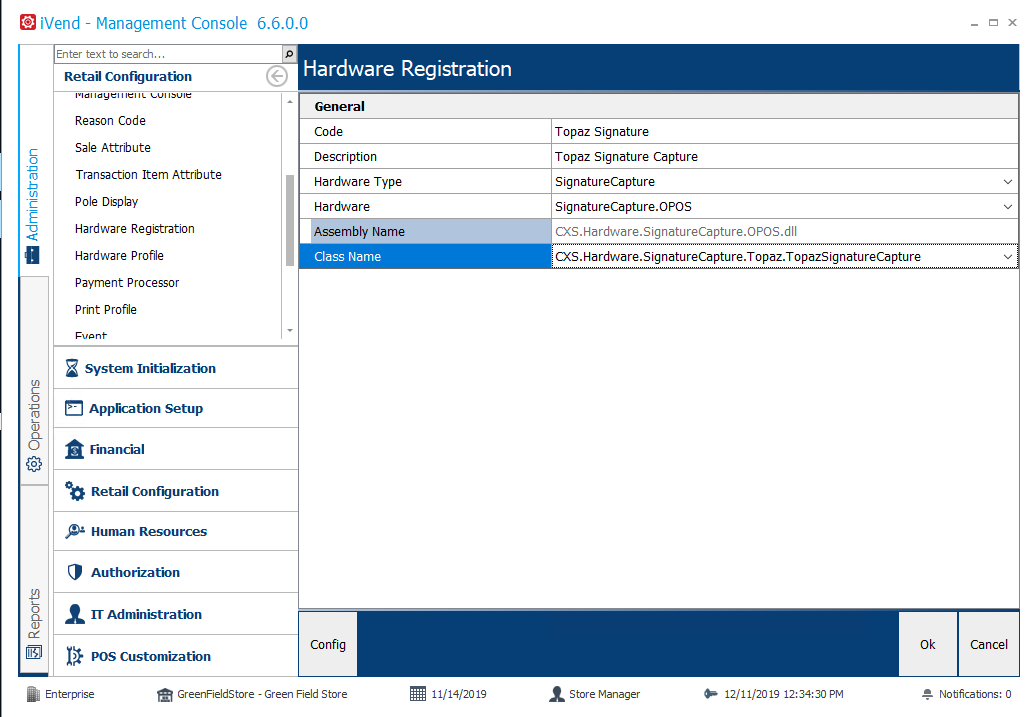This screenshot has width=1033, height=717.
Task: Open the Human Resources section
Action: point(176,531)
